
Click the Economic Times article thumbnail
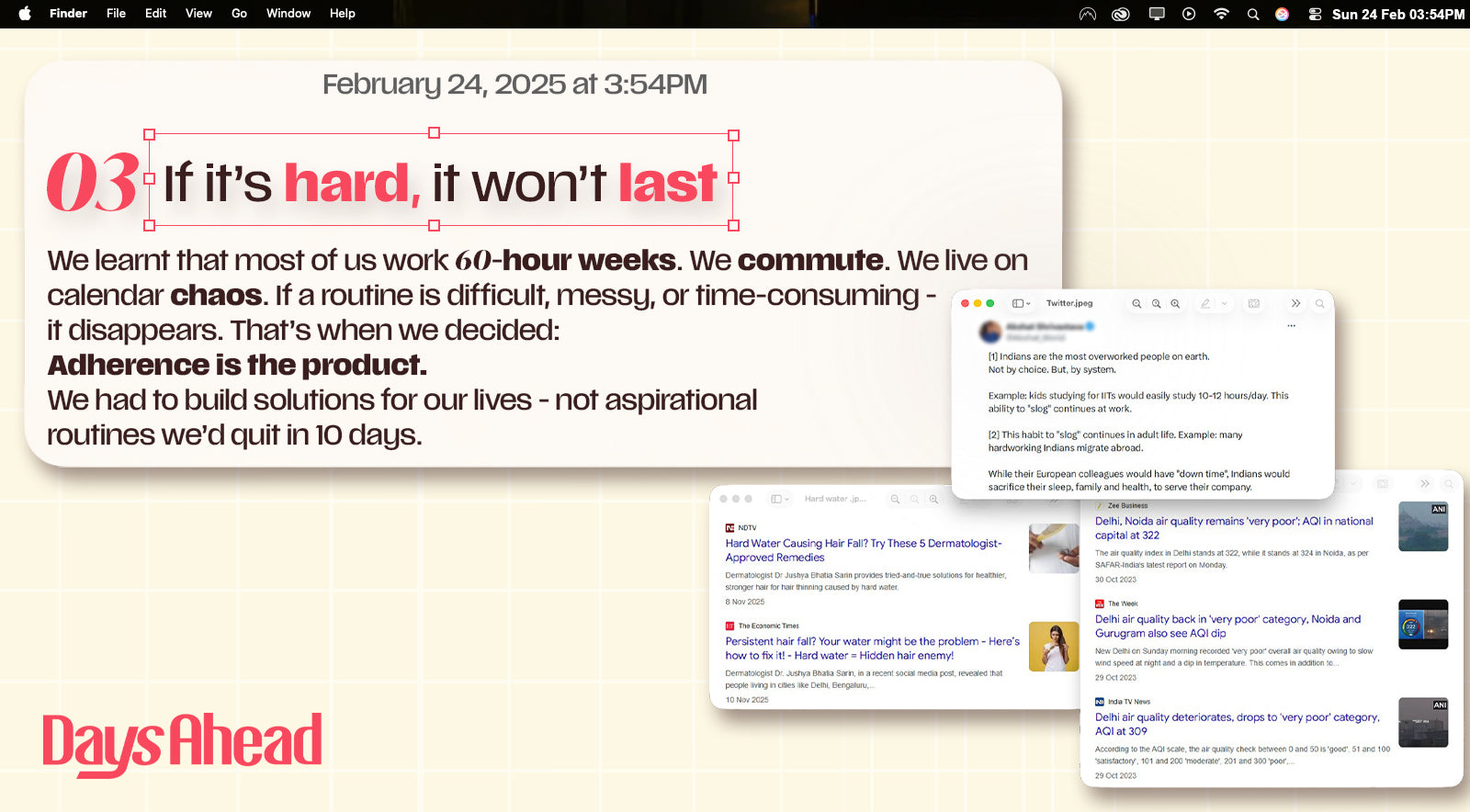(x=1053, y=647)
